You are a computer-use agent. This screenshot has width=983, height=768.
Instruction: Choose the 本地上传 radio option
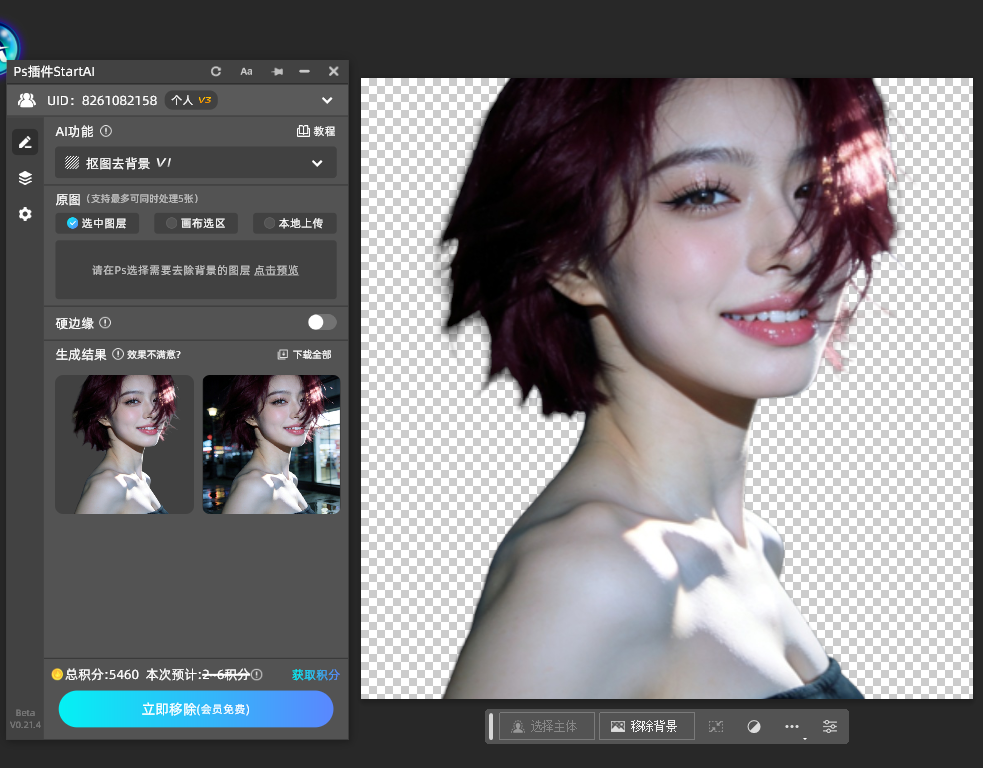[x=294, y=223]
